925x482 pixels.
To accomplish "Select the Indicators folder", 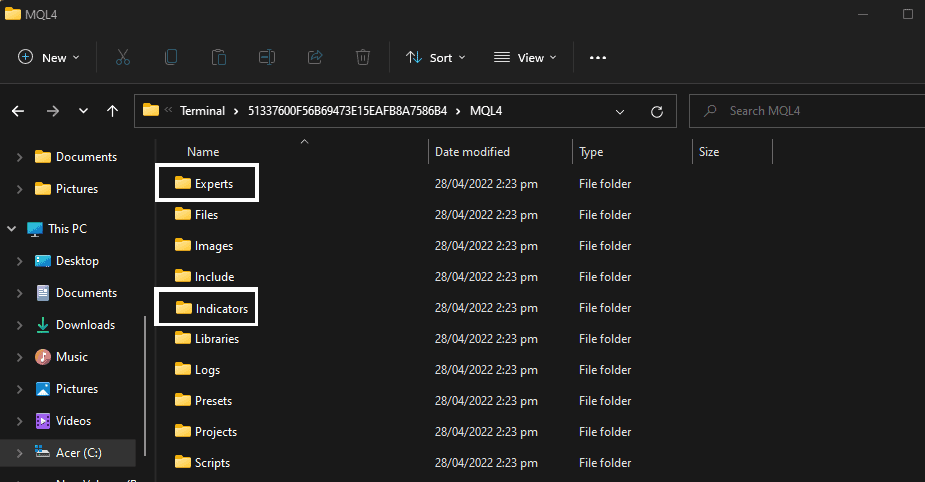I will click(212, 308).
